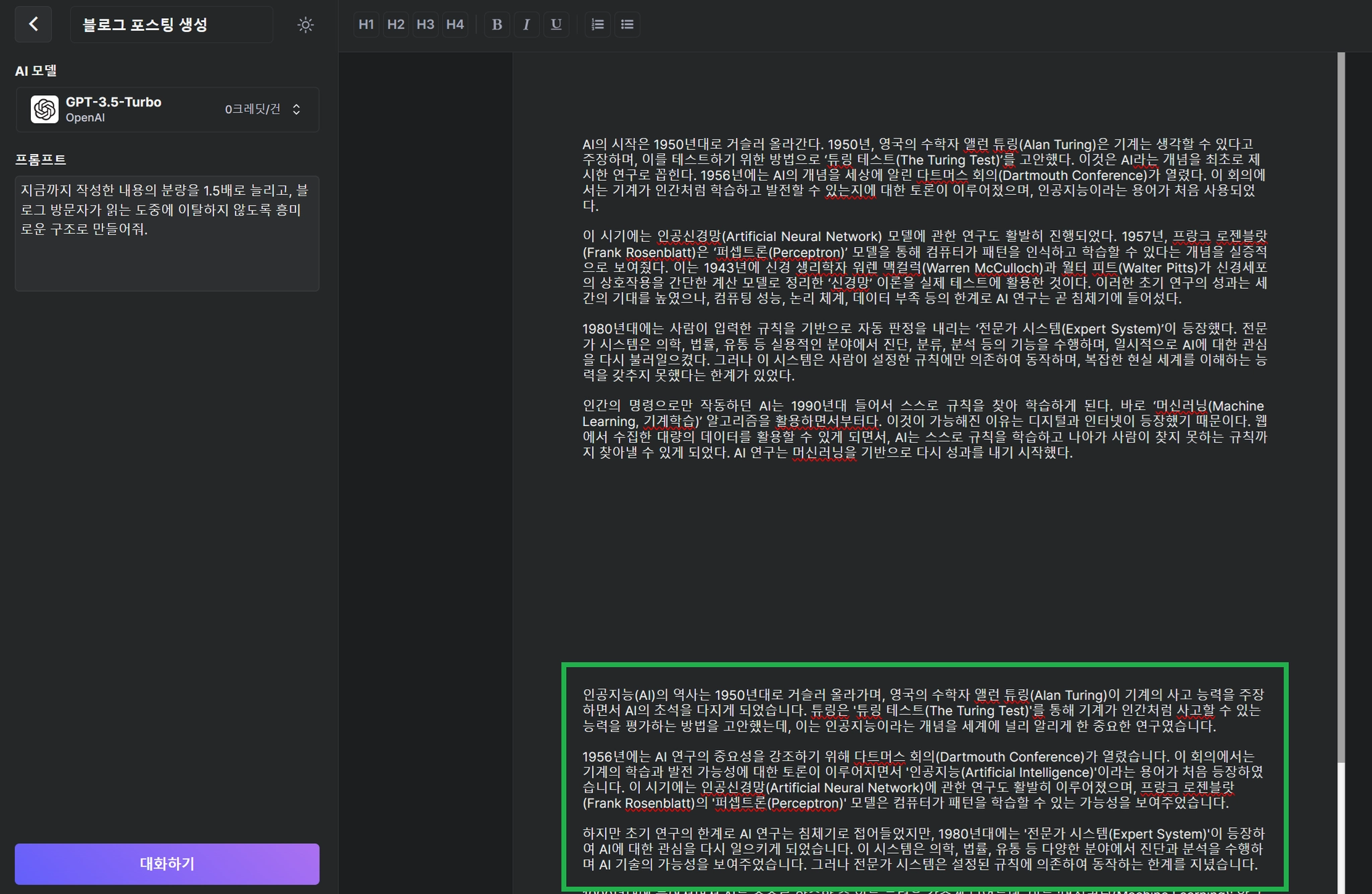Open the GPT-3.5-Turbo model dropdown
The height and width of the screenshot is (894, 1372).
(167, 109)
